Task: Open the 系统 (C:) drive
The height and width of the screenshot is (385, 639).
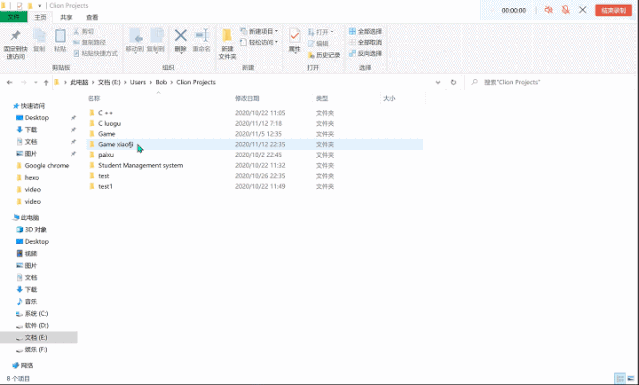Action: pos(36,314)
